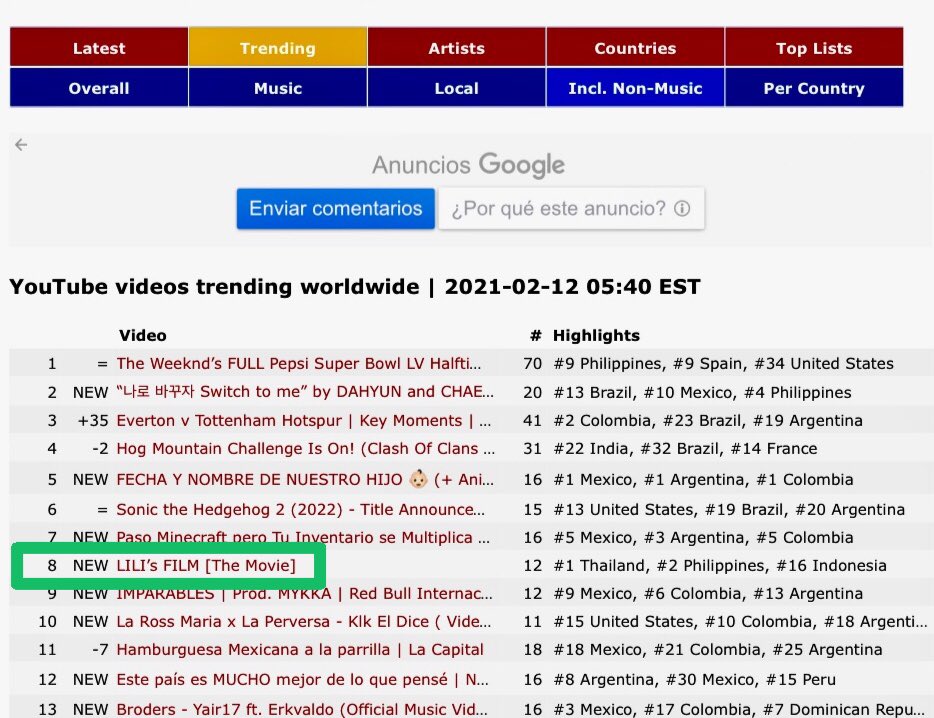The height and width of the screenshot is (718, 934).
Task: Click highlights '#9 Mexico, #6 Colombia, #13 Argentina'
Action: coord(708,593)
